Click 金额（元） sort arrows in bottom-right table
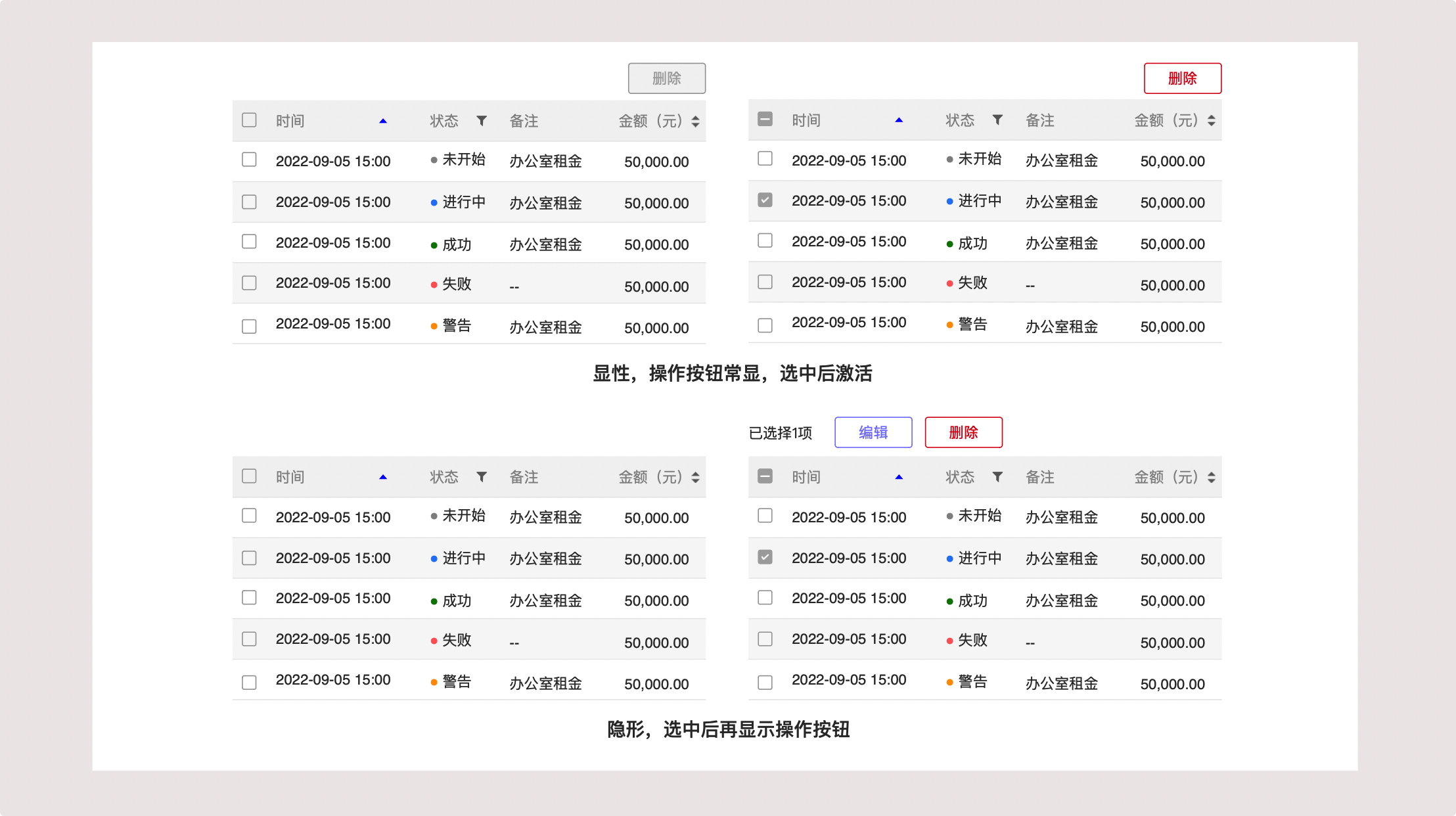1456x816 pixels. pyautogui.click(x=1211, y=478)
